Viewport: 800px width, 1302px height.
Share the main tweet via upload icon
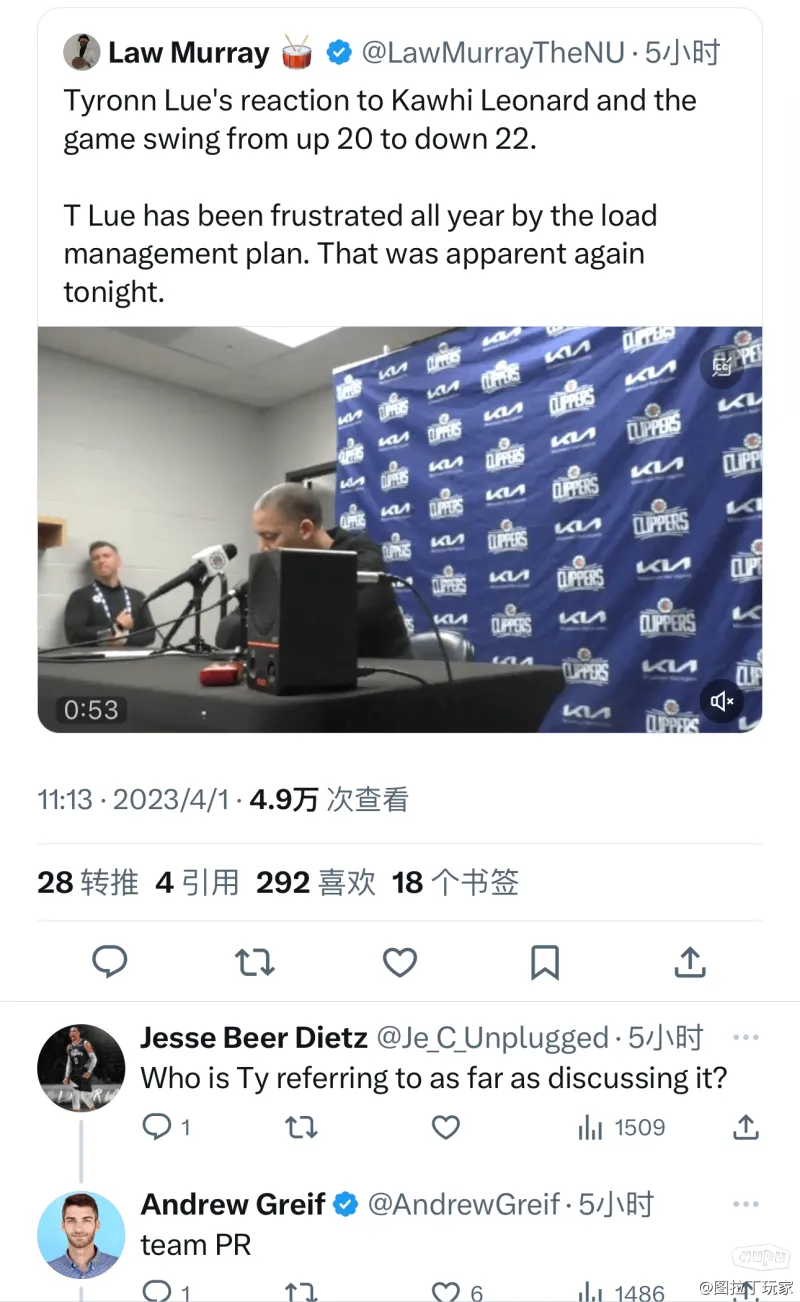[690, 962]
